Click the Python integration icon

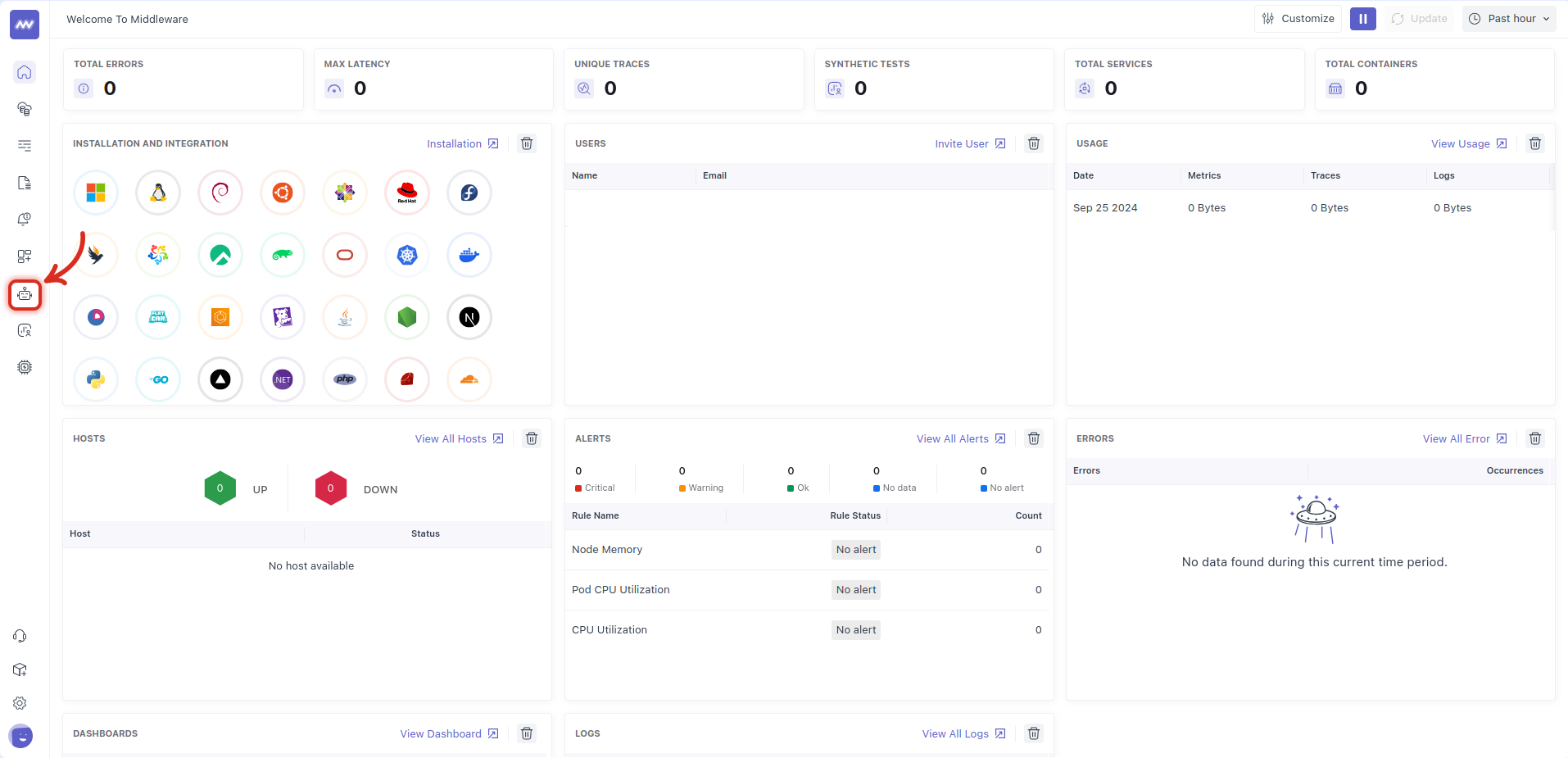tap(95, 379)
